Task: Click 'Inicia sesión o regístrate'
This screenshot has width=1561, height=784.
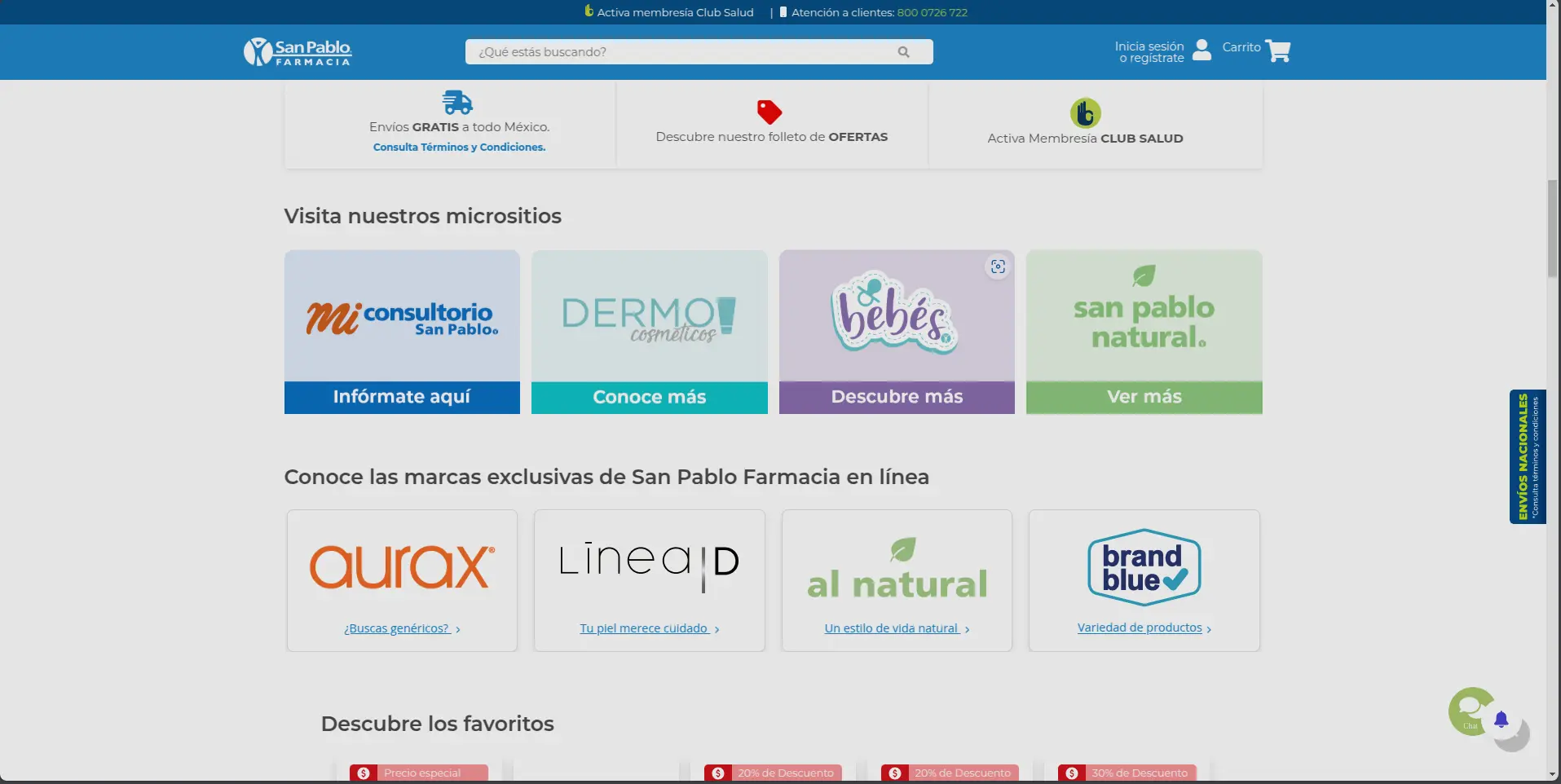Action: (x=1149, y=51)
